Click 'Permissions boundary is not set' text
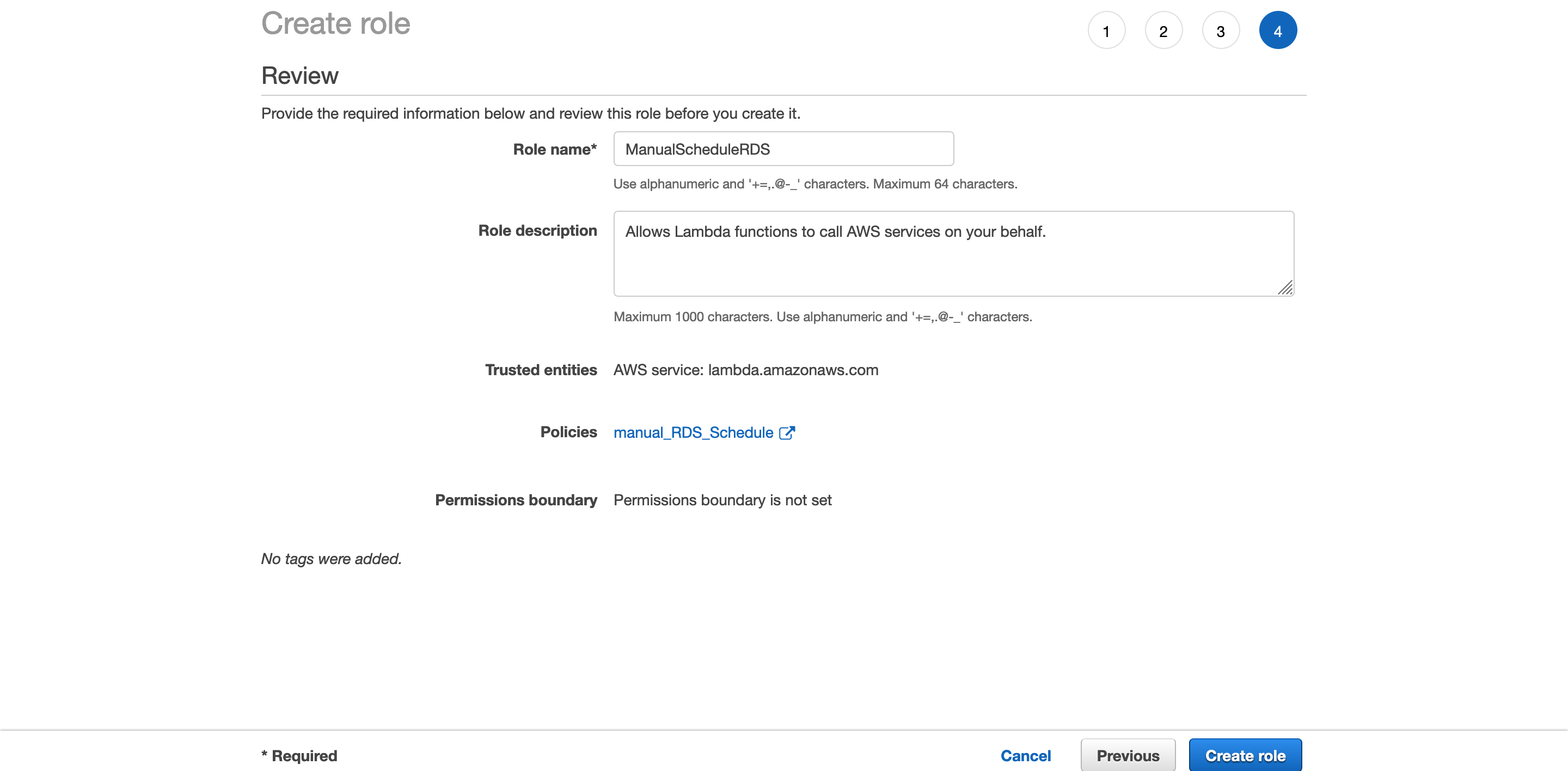The width and height of the screenshot is (1568, 771). (722, 500)
